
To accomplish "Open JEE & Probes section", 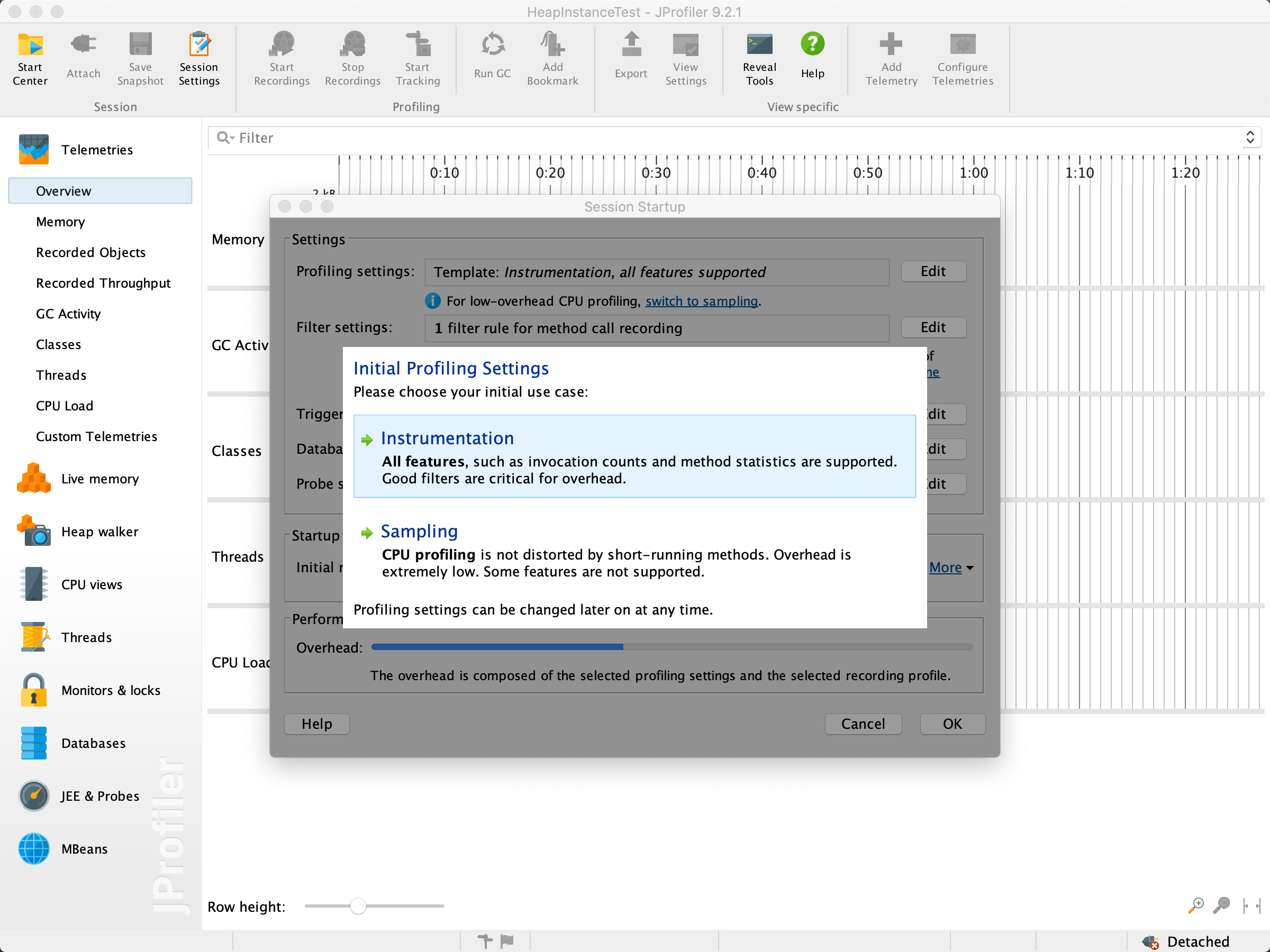I will click(79, 796).
